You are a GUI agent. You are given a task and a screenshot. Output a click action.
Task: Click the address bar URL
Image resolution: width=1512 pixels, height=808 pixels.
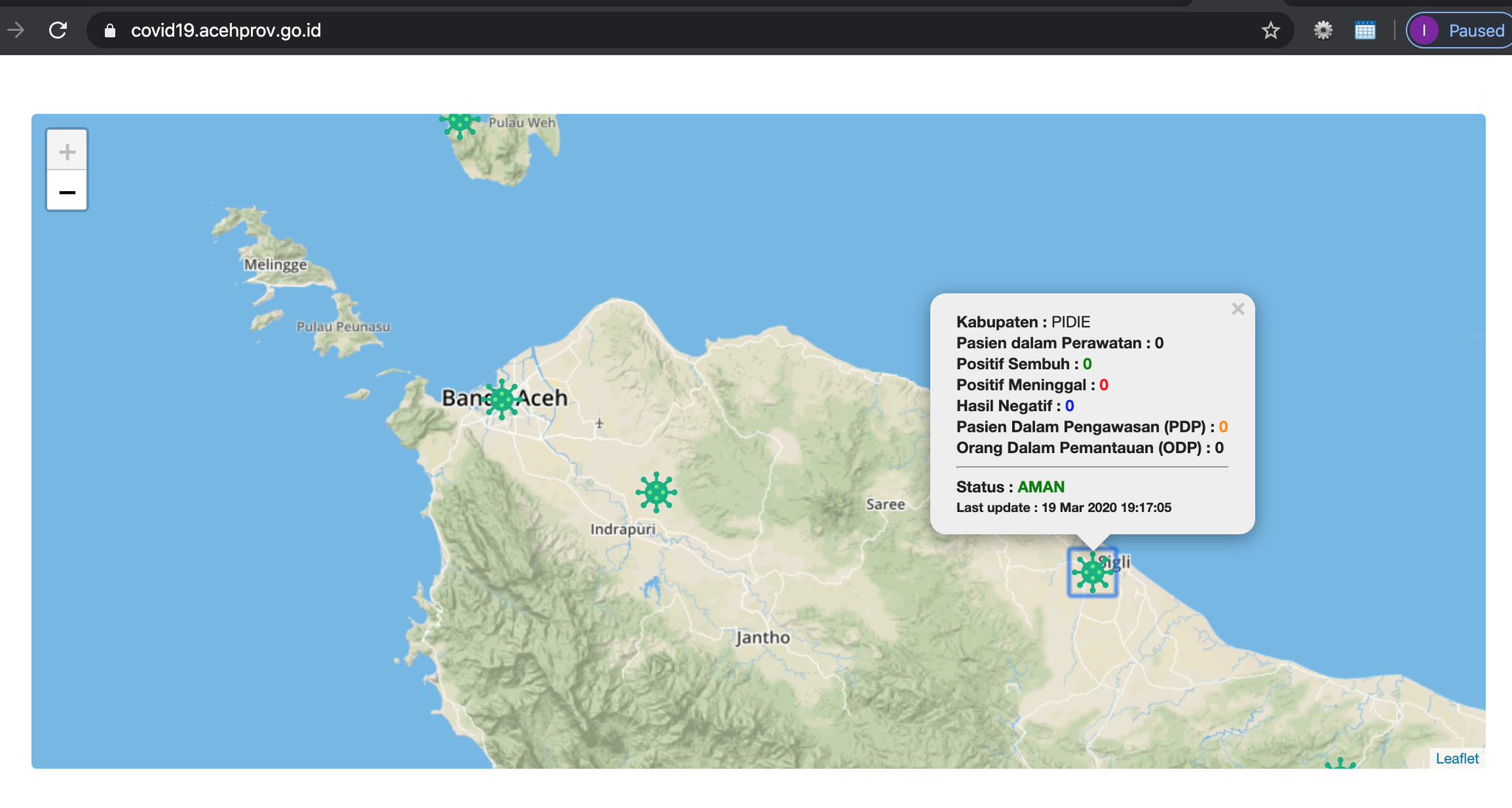pos(226,30)
